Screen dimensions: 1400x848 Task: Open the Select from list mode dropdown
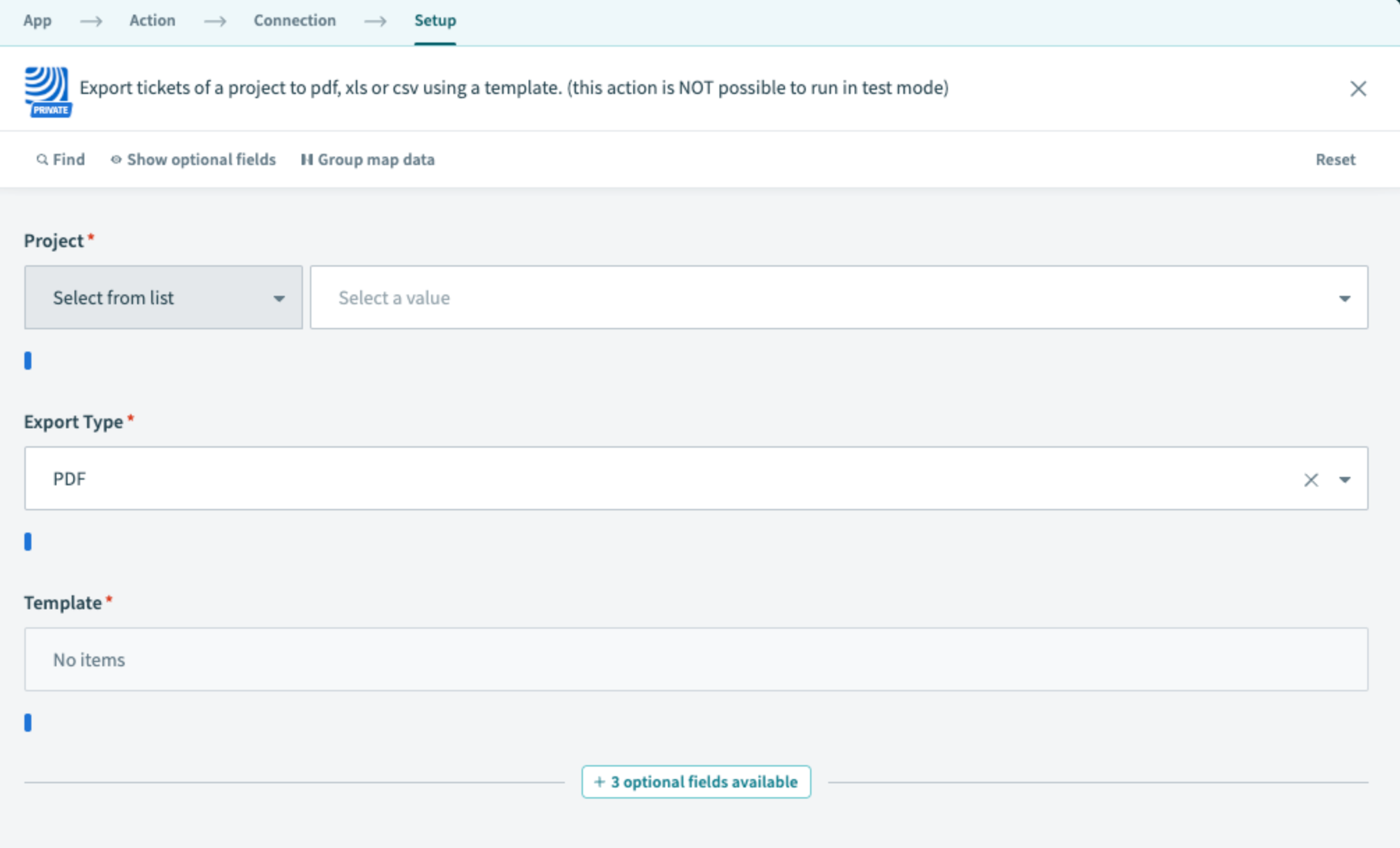pyautogui.click(x=164, y=298)
